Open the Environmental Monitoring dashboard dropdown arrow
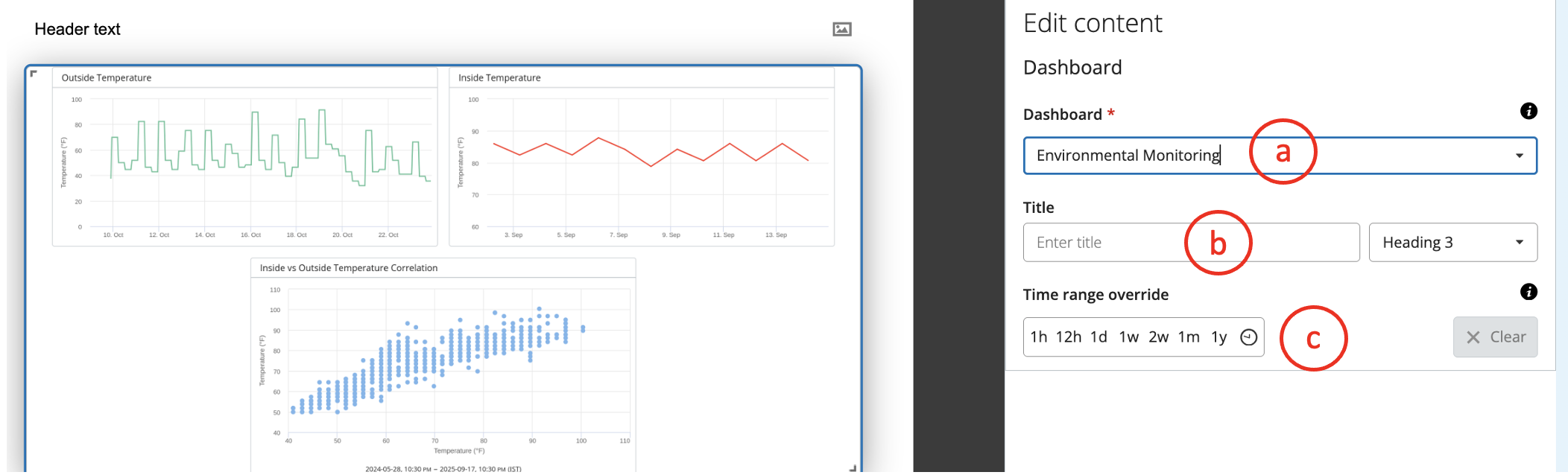This screenshot has height=475, width=1568. (x=1520, y=156)
